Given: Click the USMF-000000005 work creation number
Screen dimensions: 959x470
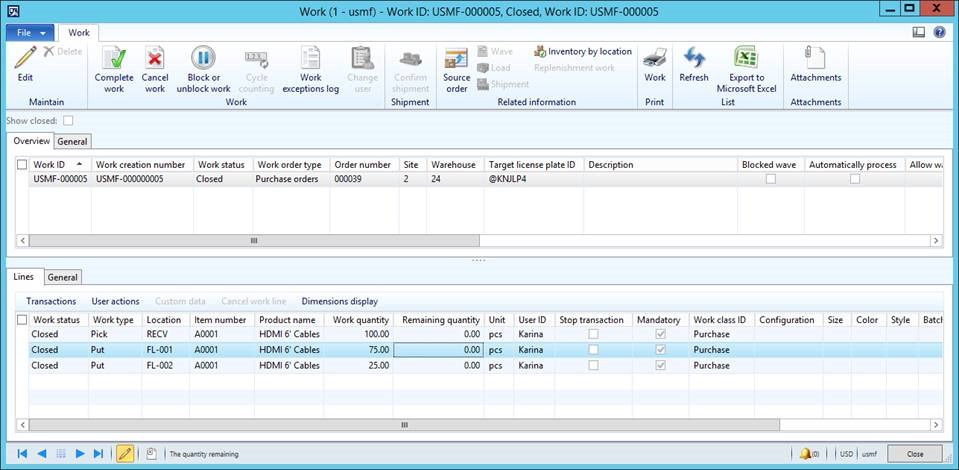Looking at the screenshot, I should click(142, 179).
